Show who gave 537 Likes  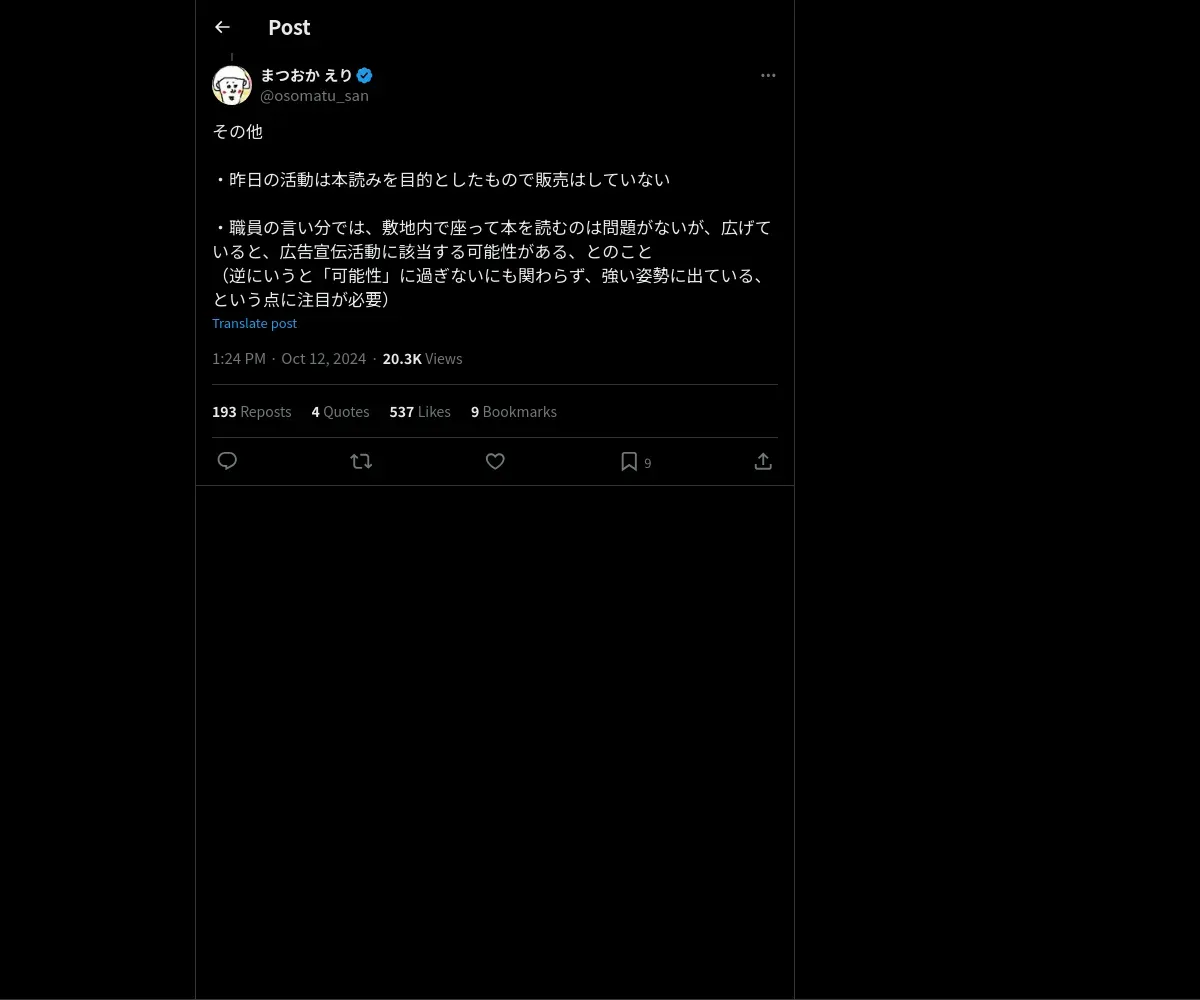(420, 412)
